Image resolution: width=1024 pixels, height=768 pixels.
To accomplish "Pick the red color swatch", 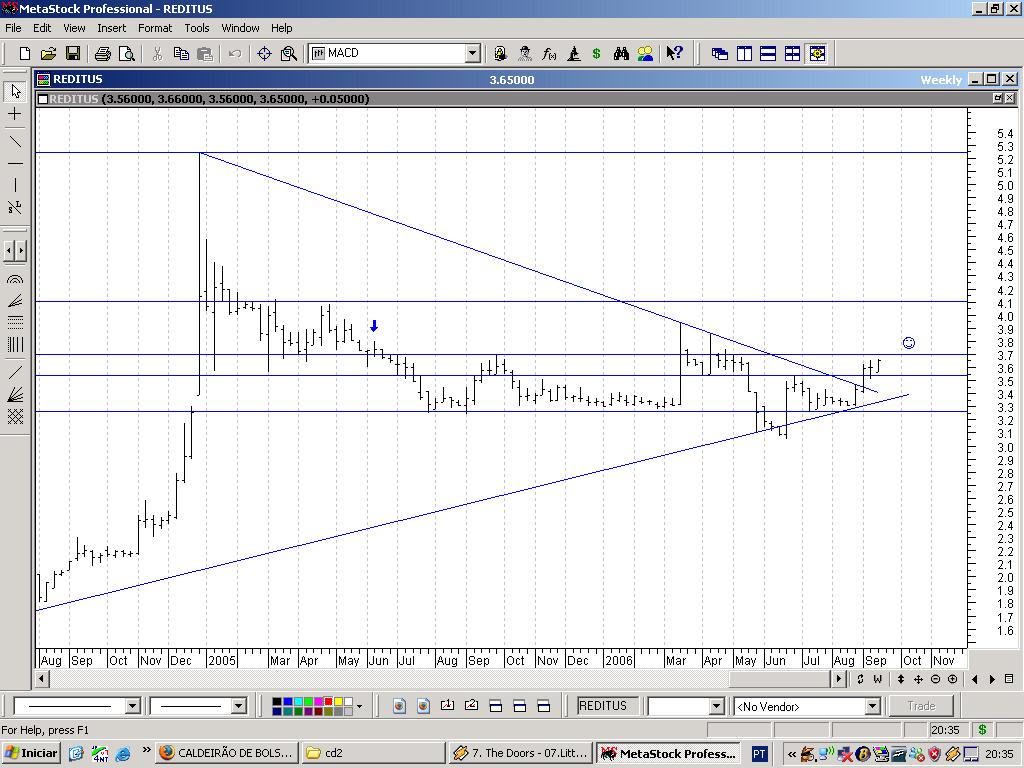I will click(328, 702).
